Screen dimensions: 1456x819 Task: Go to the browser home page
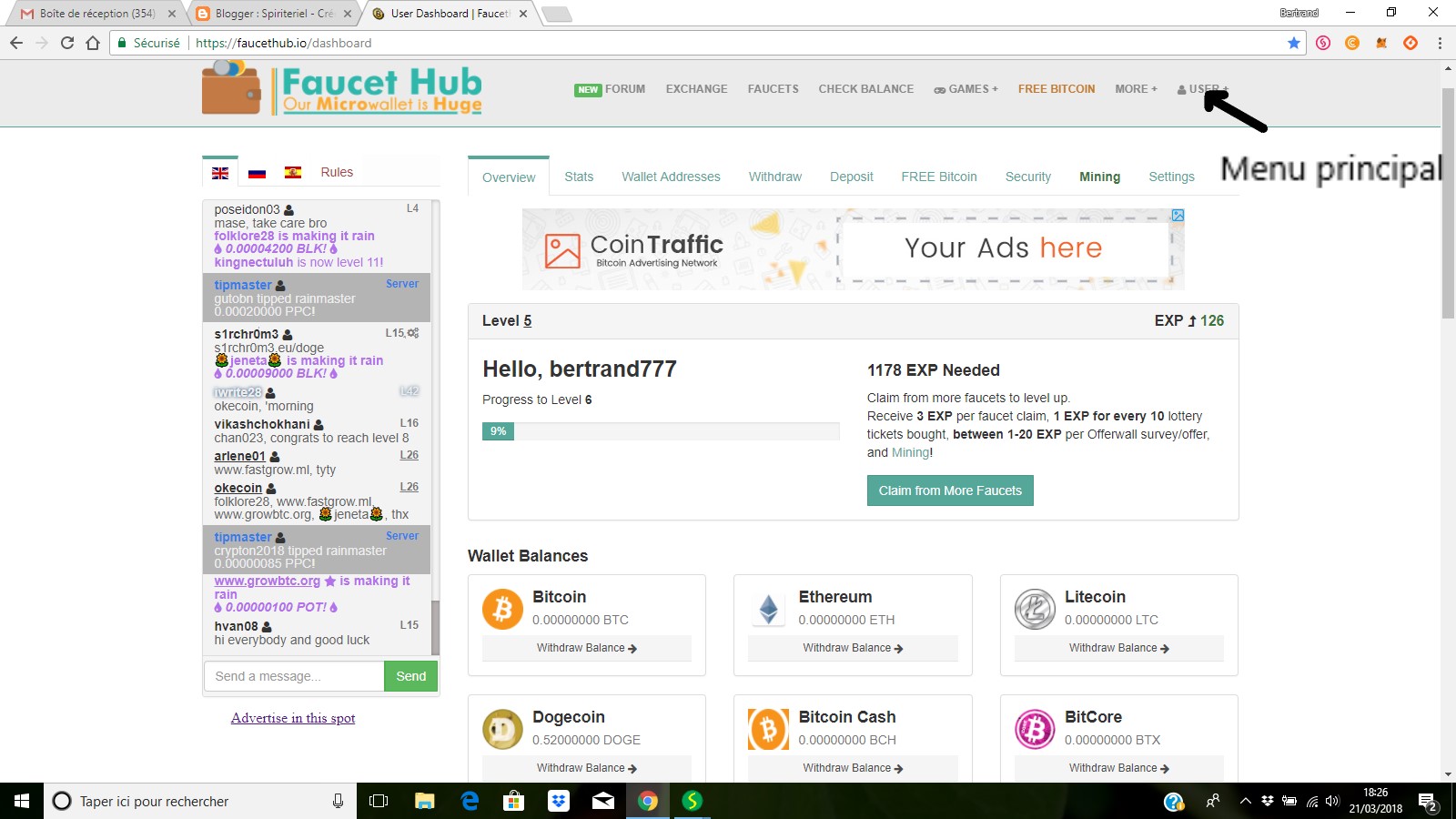[93, 43]
